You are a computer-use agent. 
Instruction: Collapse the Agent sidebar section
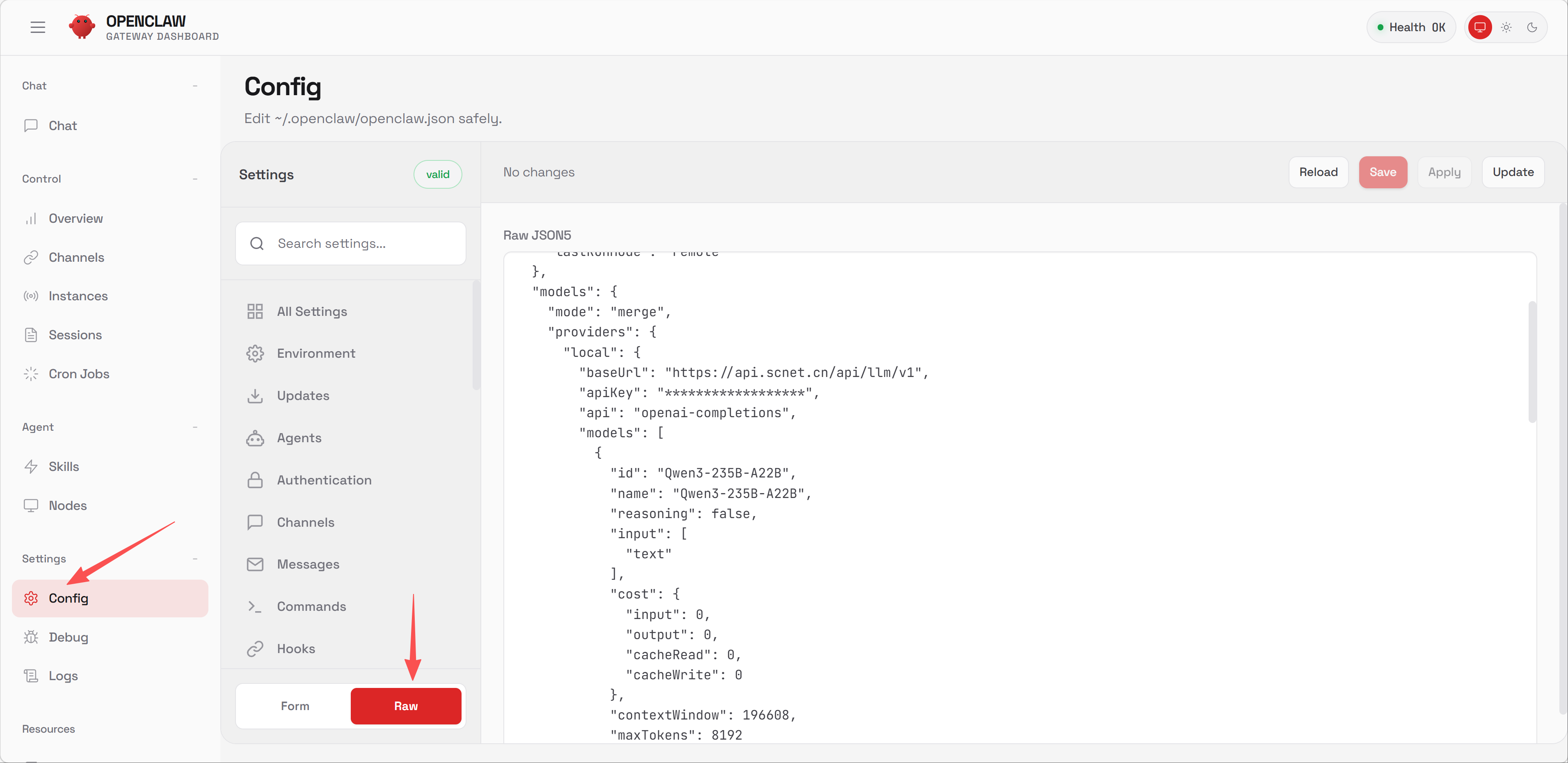coord(195,427)
